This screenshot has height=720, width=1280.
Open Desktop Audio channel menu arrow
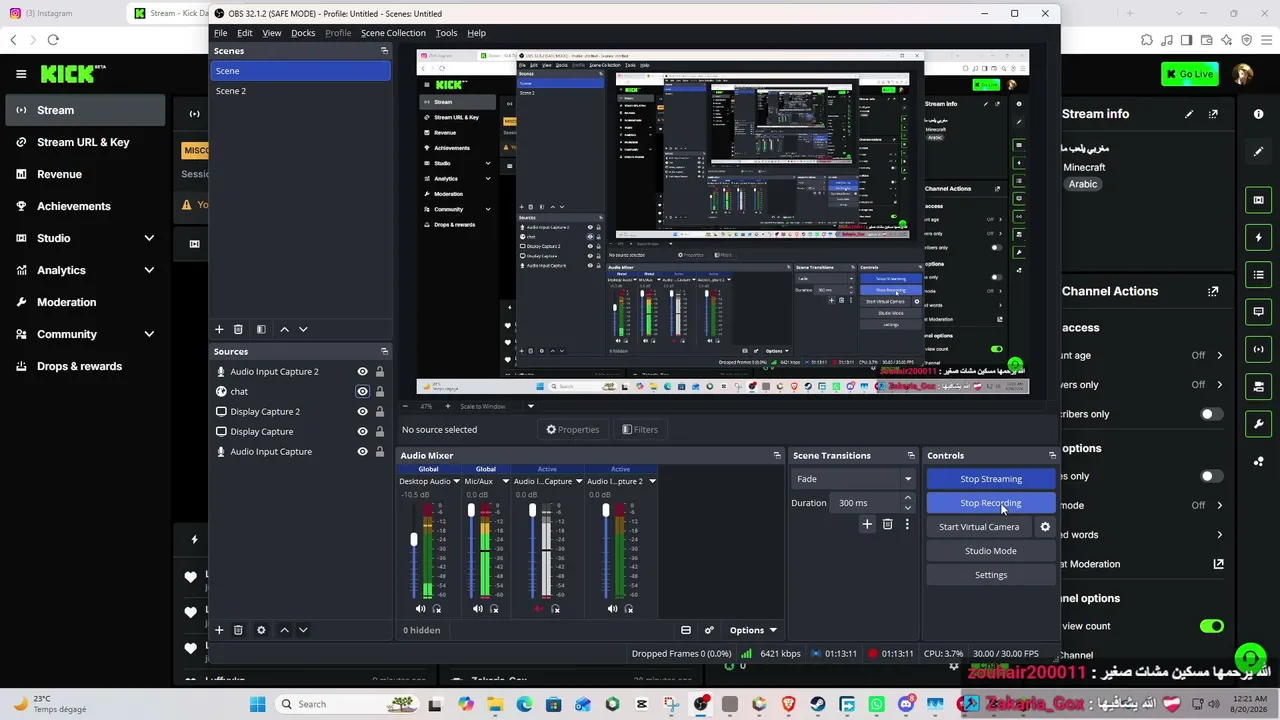tap(456, 481)
